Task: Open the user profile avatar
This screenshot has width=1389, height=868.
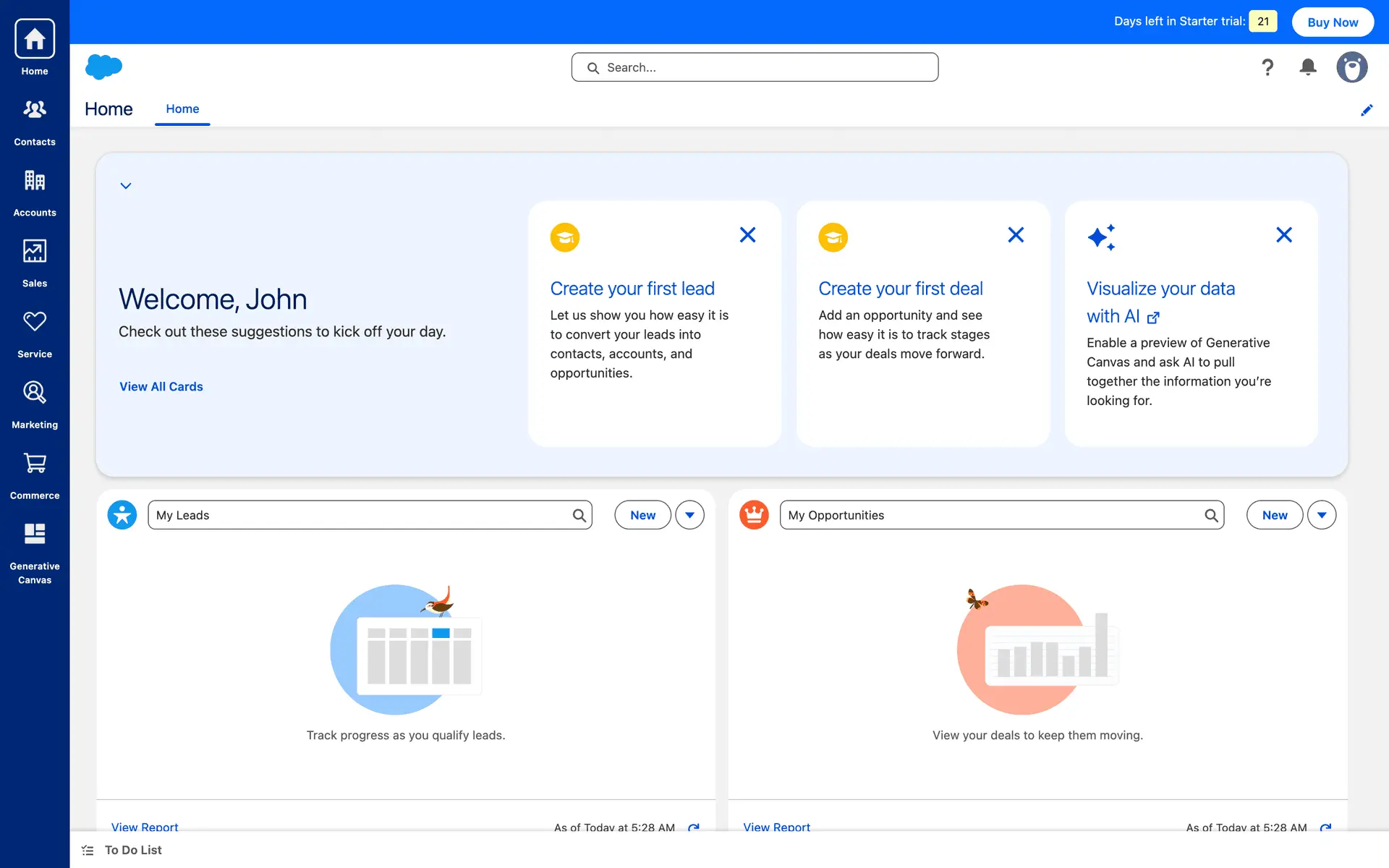Action: tap(1351, 67)
